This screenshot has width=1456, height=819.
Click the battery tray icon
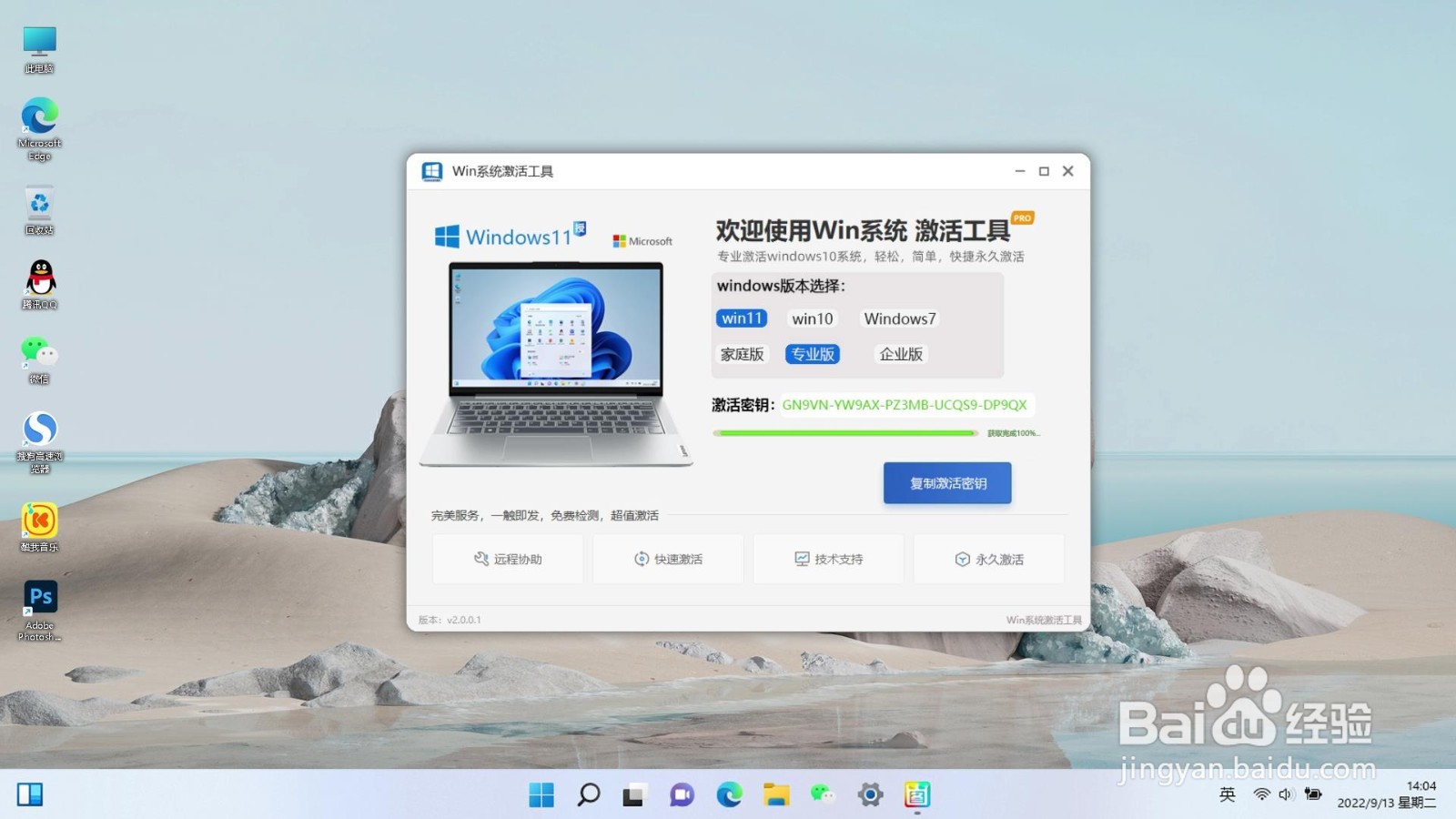pos(1312,794)
